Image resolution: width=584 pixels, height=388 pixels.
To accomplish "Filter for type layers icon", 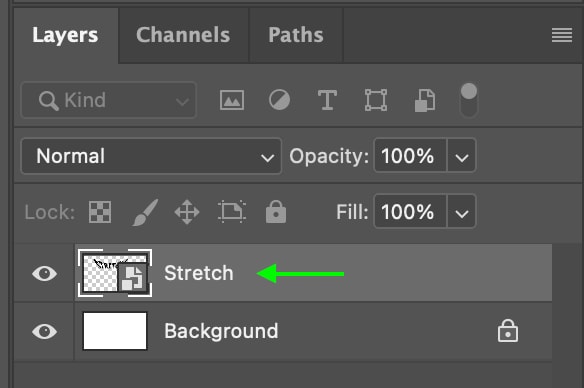I will point(327,100).
